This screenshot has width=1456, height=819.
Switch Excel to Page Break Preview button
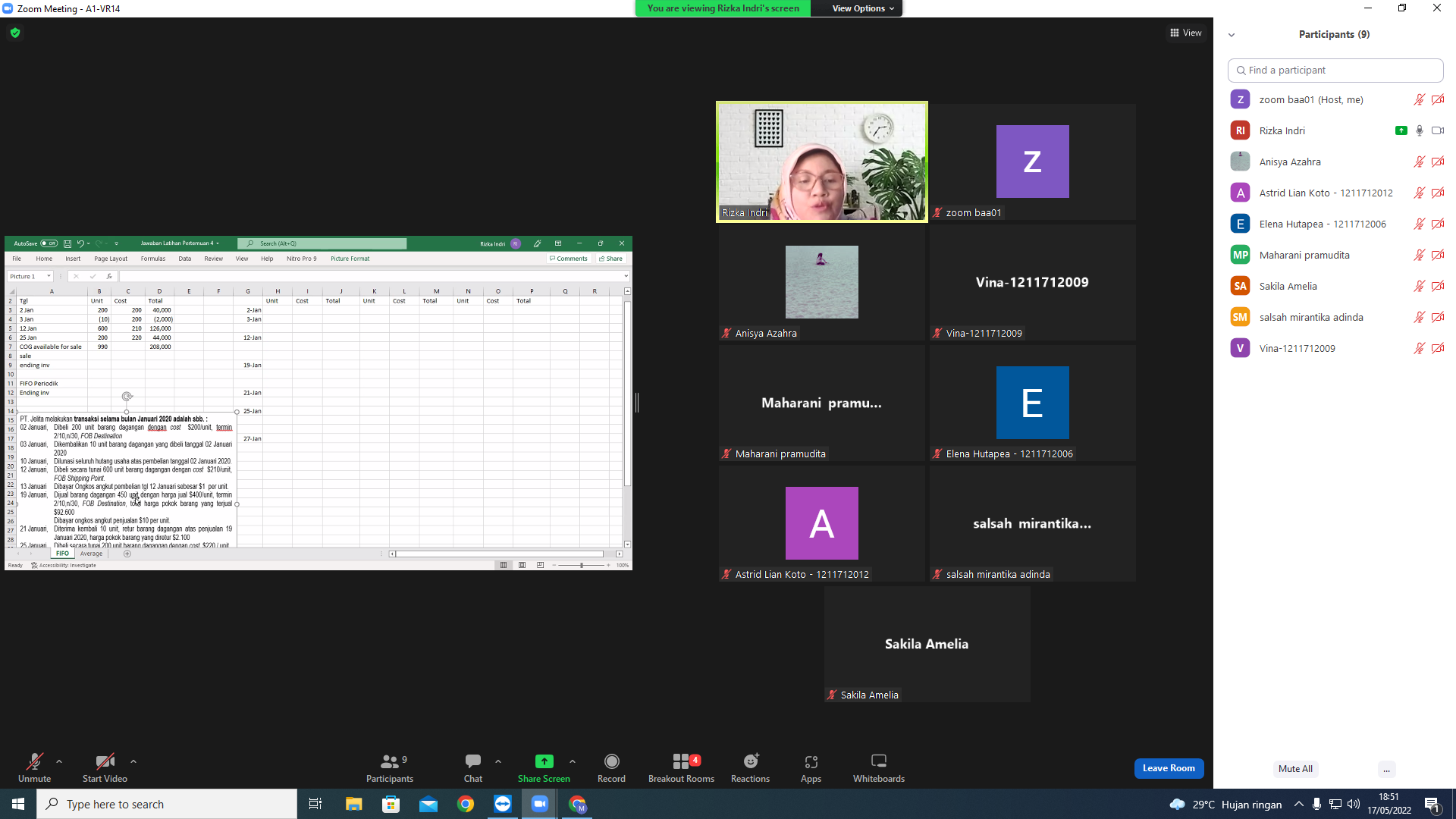click(x=540, y=565)
